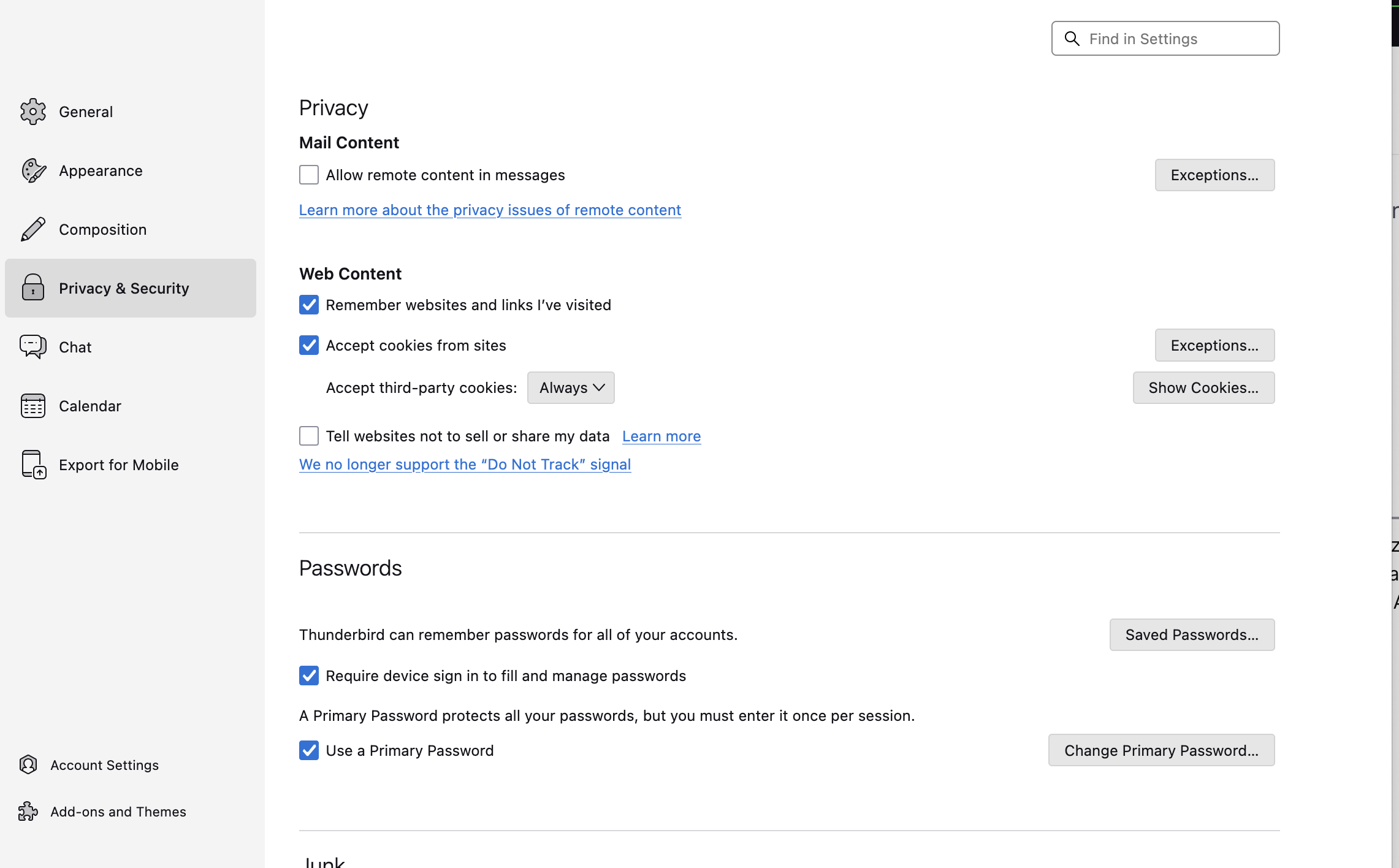Viewport: 1399px width, 868px height.
Task: Click the Chat bubble icon
Action: tap(33, 347)
